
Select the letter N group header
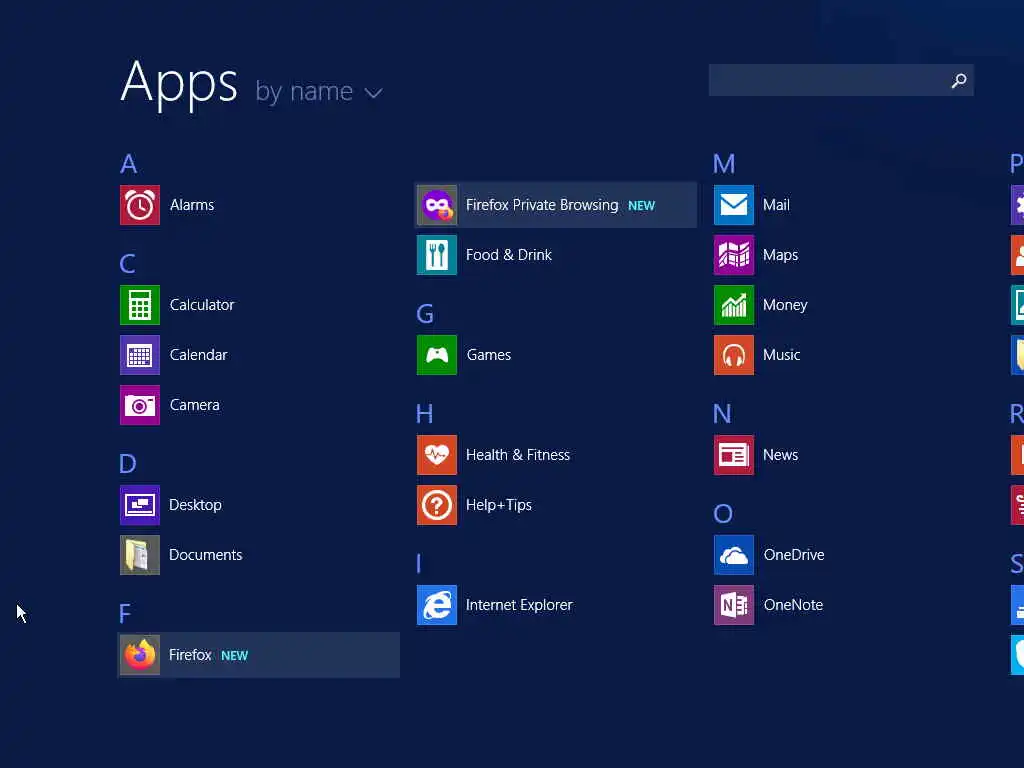click(x=722, y=414)
